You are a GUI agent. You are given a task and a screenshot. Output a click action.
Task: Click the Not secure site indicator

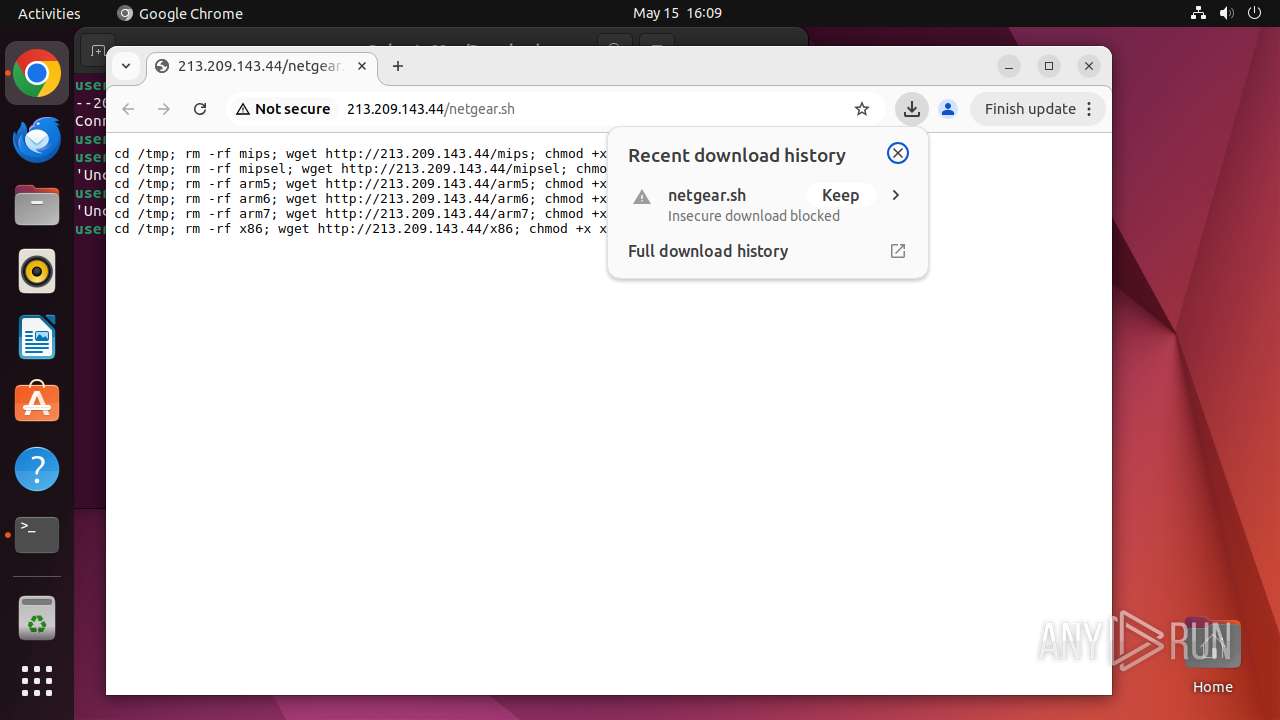(x=283, y=109)
